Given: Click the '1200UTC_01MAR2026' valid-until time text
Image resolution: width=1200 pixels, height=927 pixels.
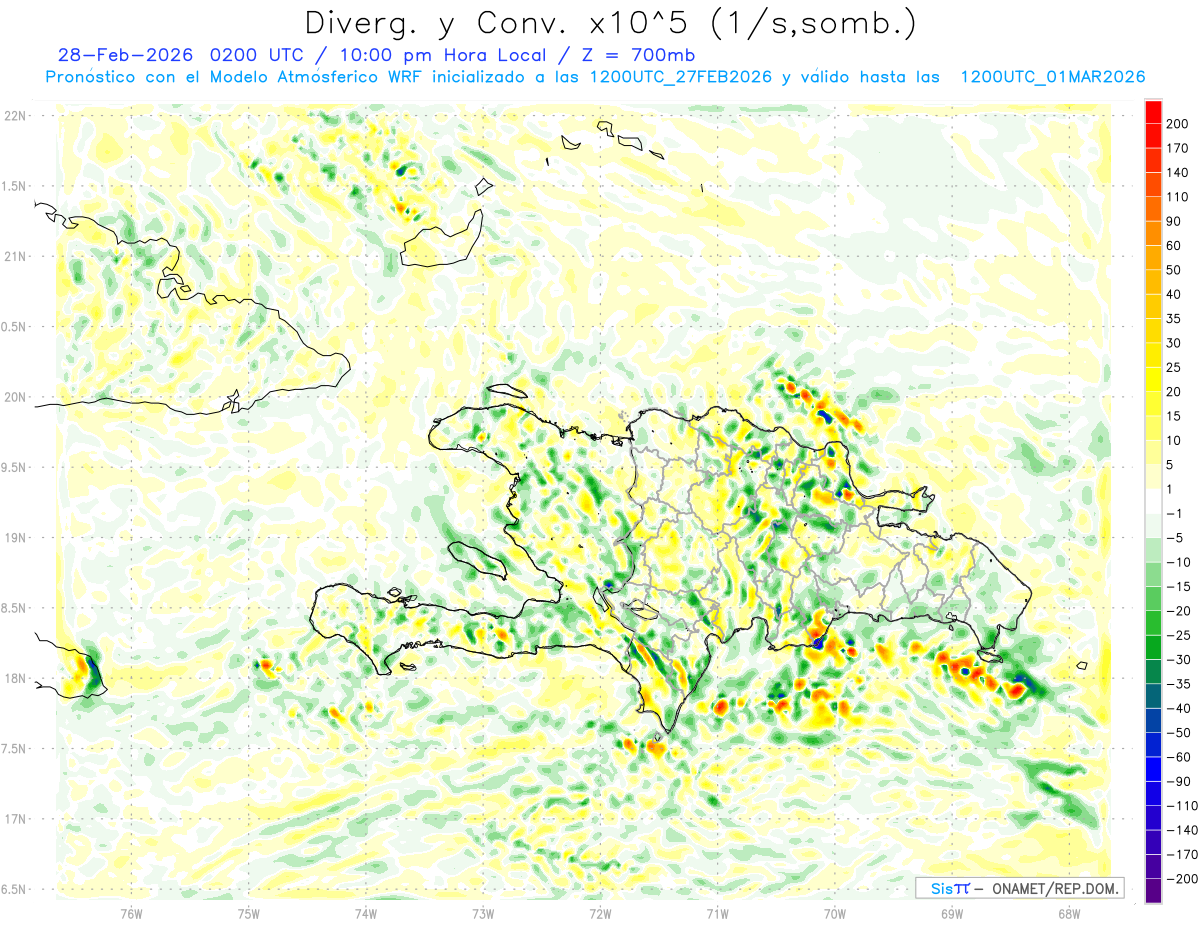Looking at the screenshot, I should 1052,77.
